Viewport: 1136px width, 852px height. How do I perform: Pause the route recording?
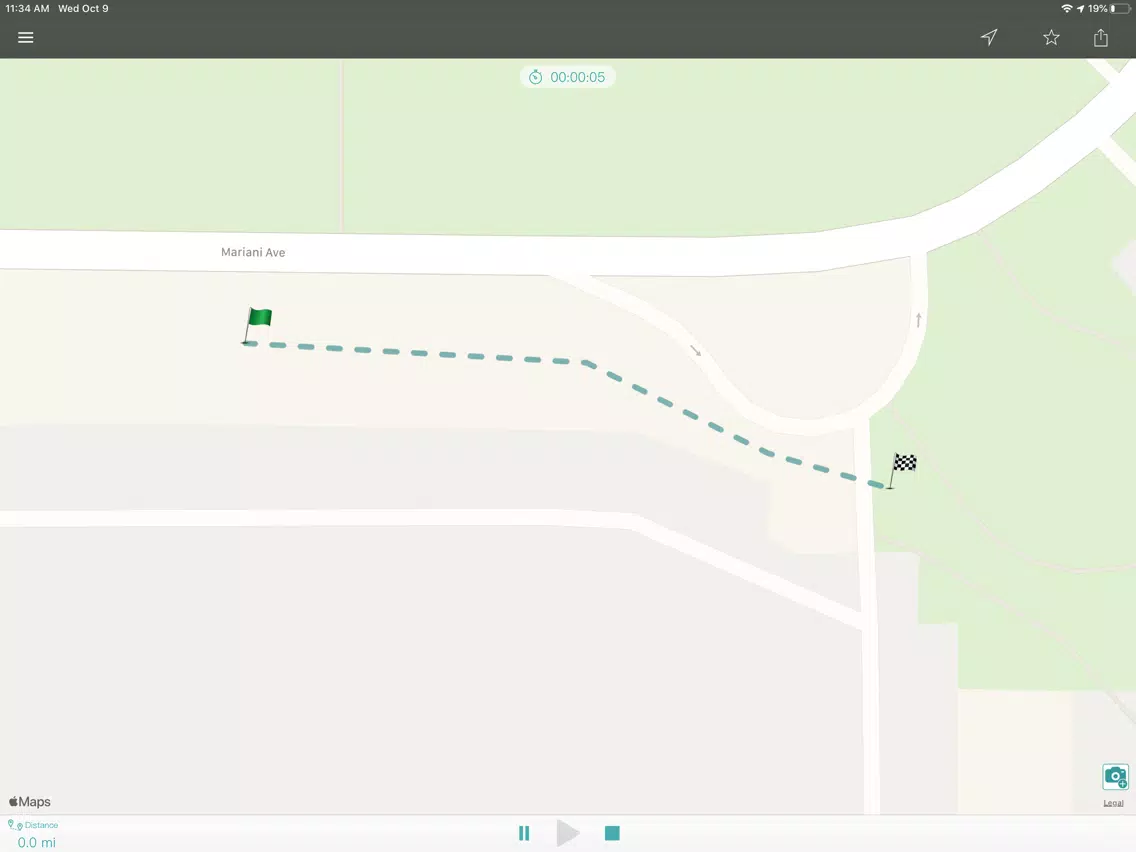coord(524,833)
